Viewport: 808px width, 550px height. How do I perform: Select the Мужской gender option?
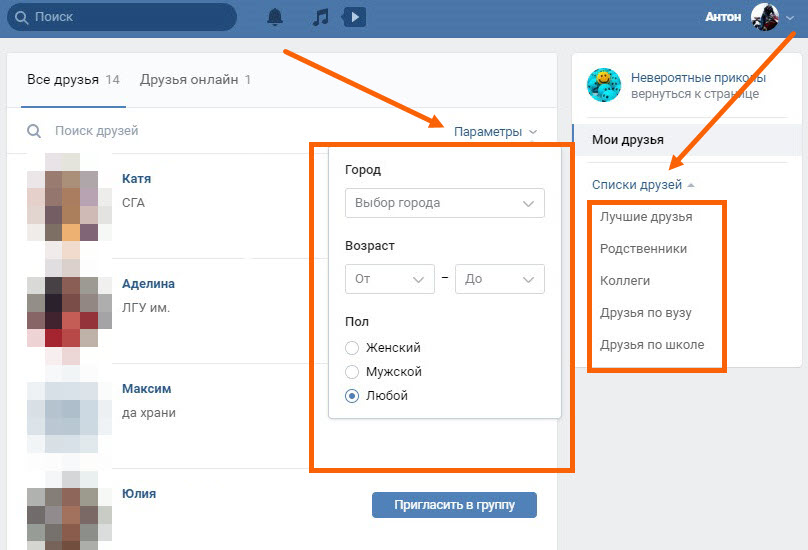[x=352, y=372]
